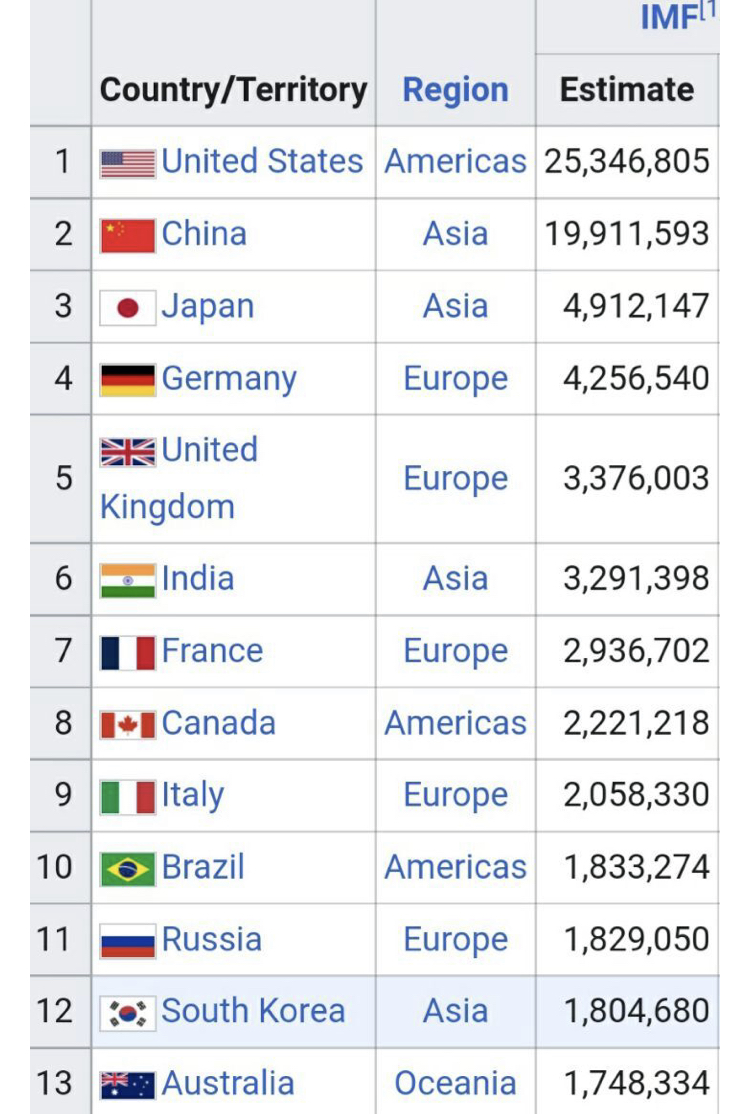Click the Country/Territory column header
The height and width of the screenshot is (1114, 750).
coord(233,90)
